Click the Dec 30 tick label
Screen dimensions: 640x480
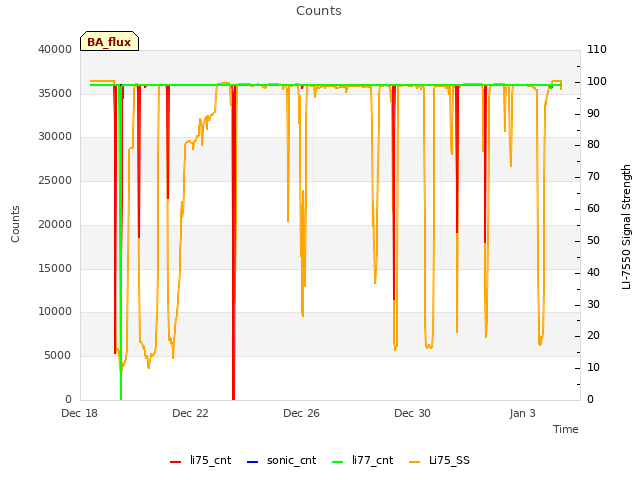[412, 413]
